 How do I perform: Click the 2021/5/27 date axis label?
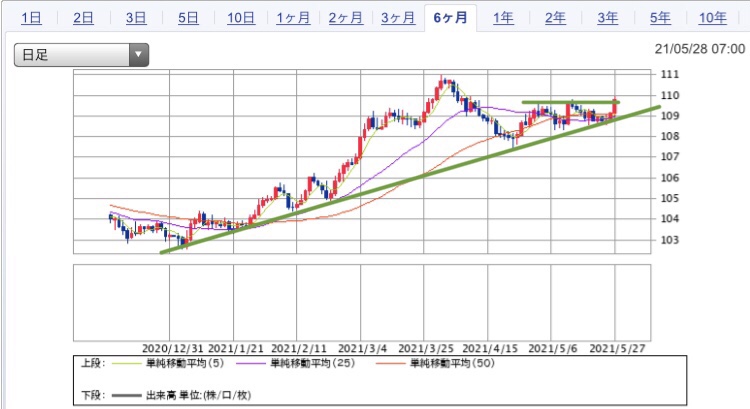pyautogui.click(x=617, y=348)
